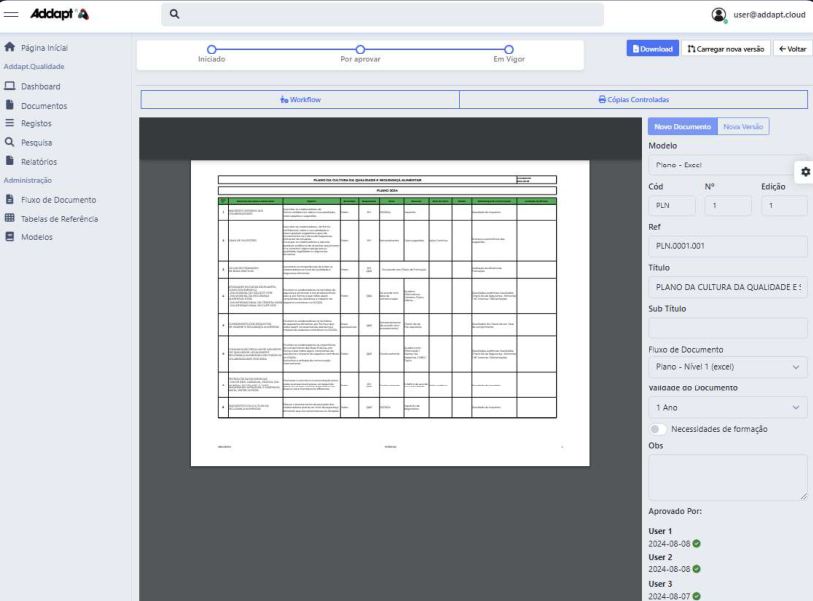This screenshot has width=813, height=601.
Task: Click green check beside User 1 approval date
Action: tap(696, 543)
